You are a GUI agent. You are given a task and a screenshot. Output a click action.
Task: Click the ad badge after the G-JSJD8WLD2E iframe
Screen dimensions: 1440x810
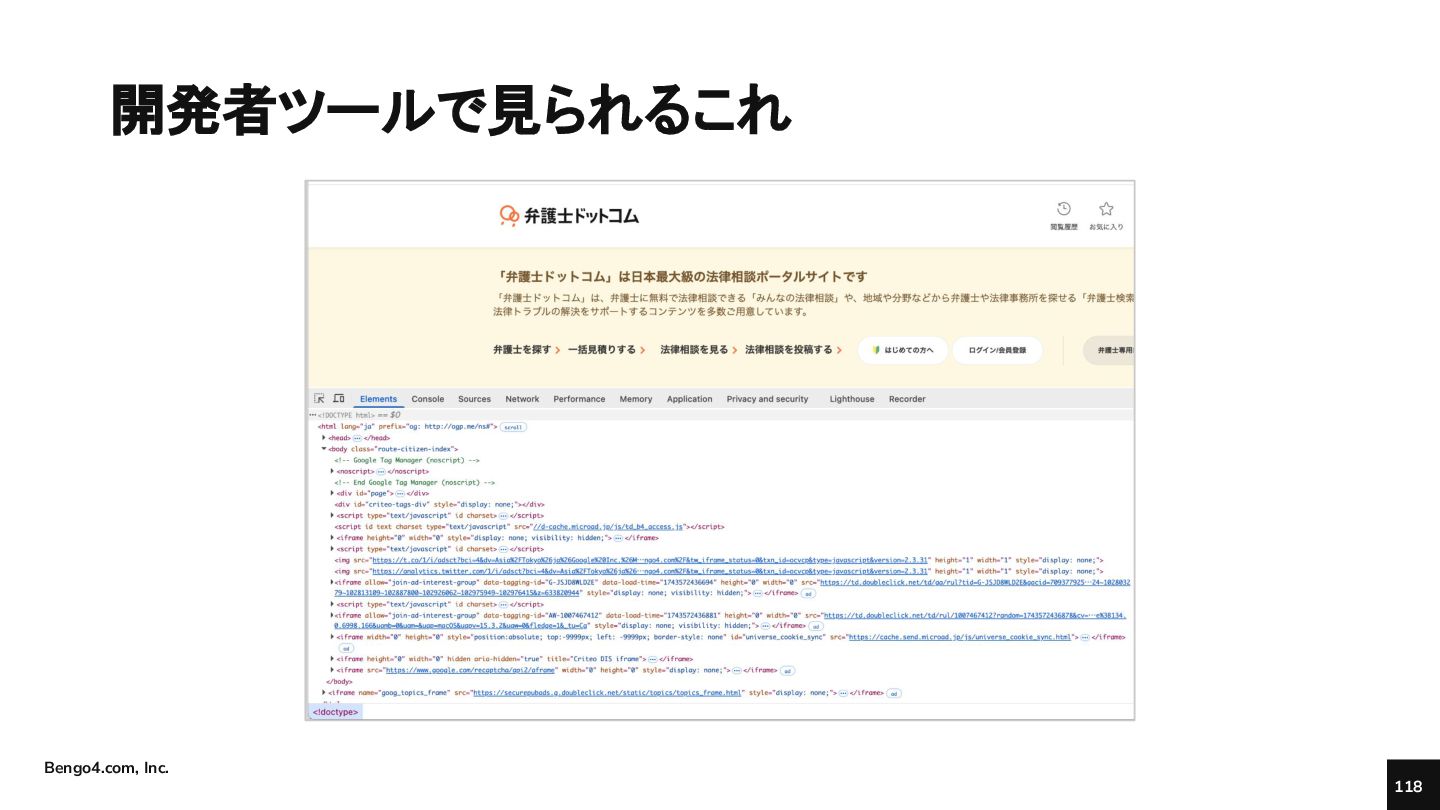[x=809, y=593]
